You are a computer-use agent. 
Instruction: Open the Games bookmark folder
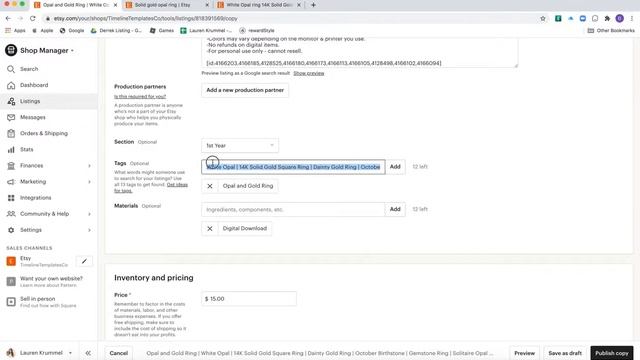pyautogui.click(x=162, y=31)
